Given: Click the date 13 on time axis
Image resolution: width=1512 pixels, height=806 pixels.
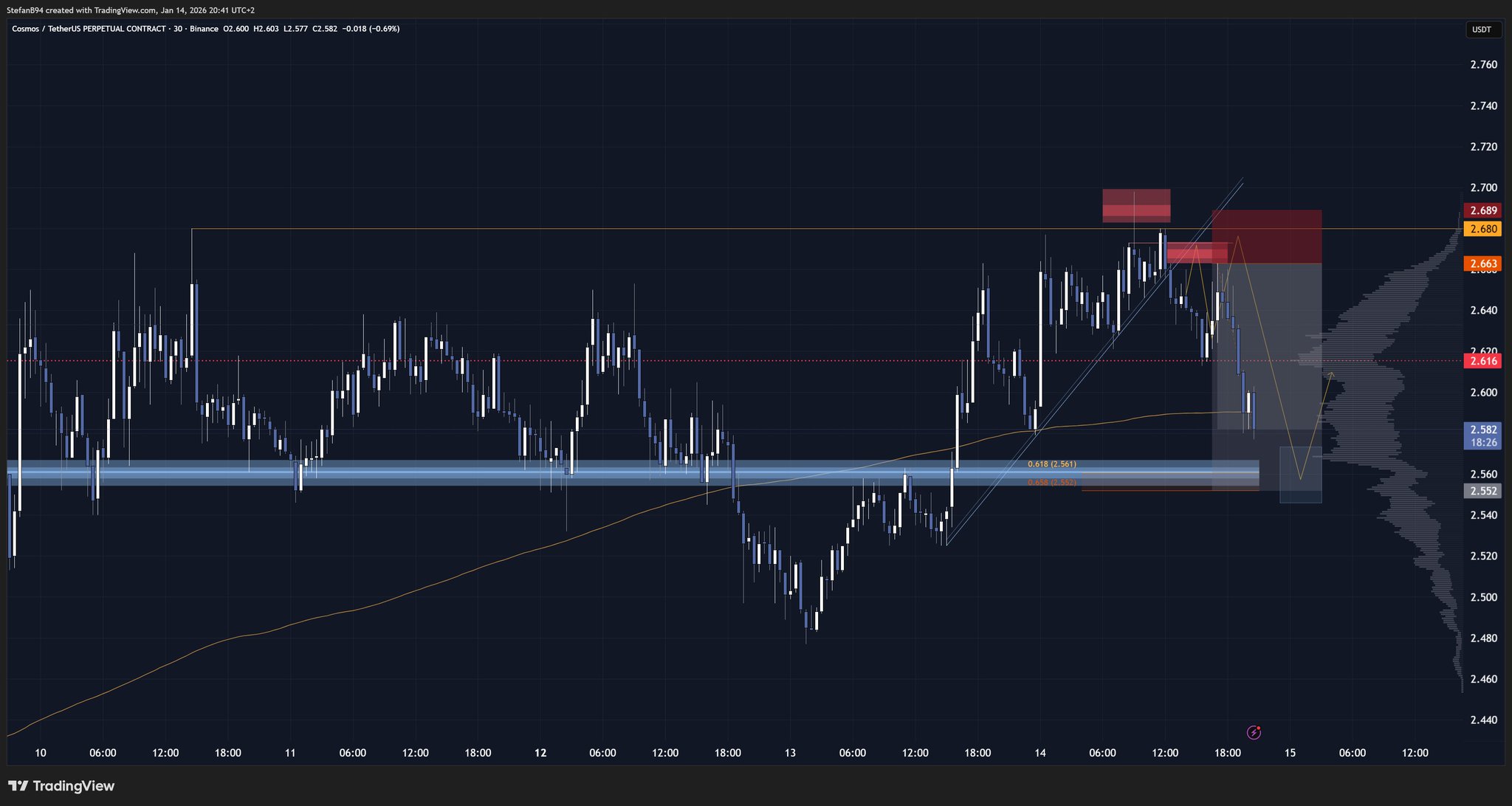Looking at the screenshot, I should [790, 753].
